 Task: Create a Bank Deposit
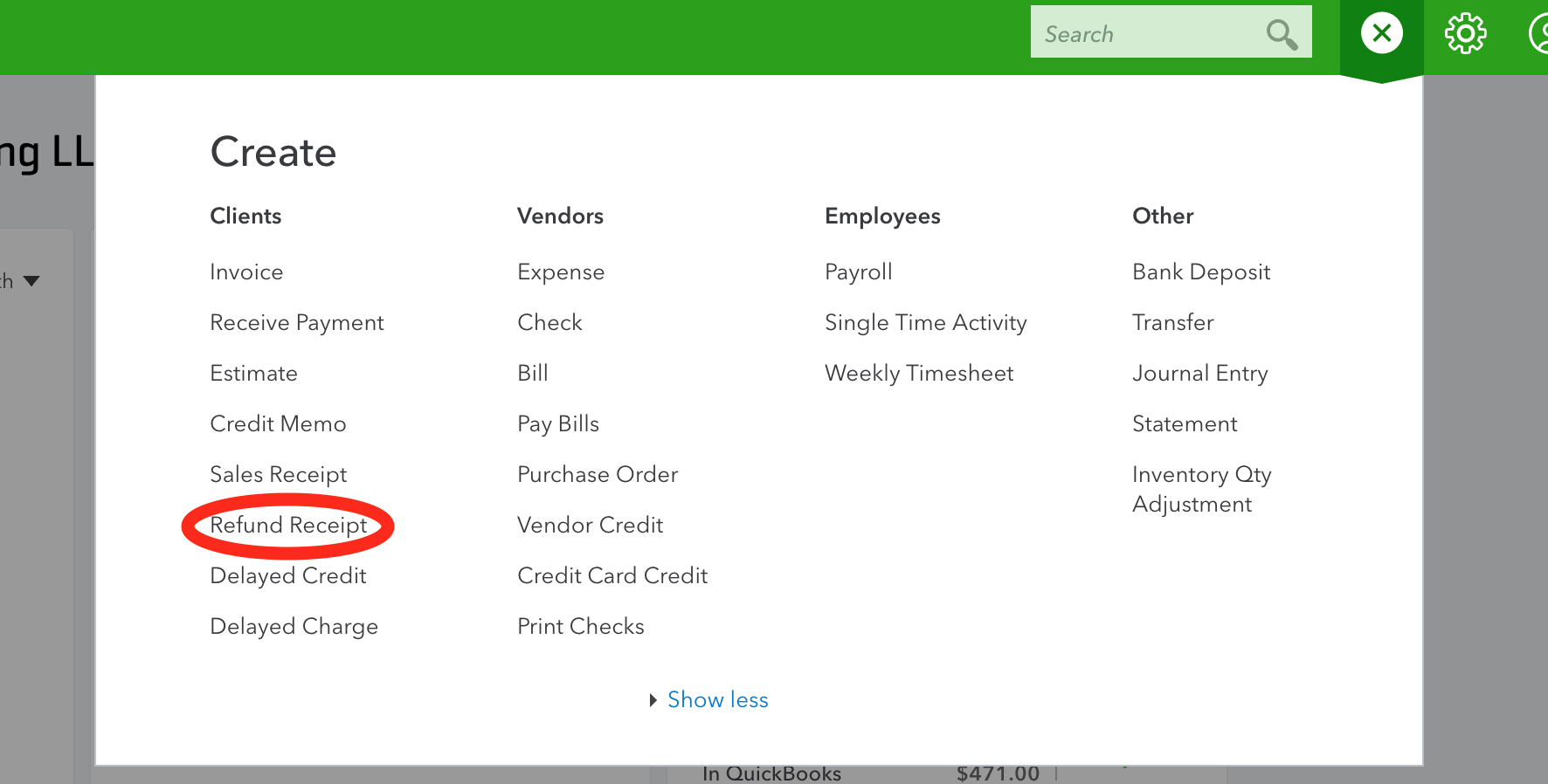1201,272
